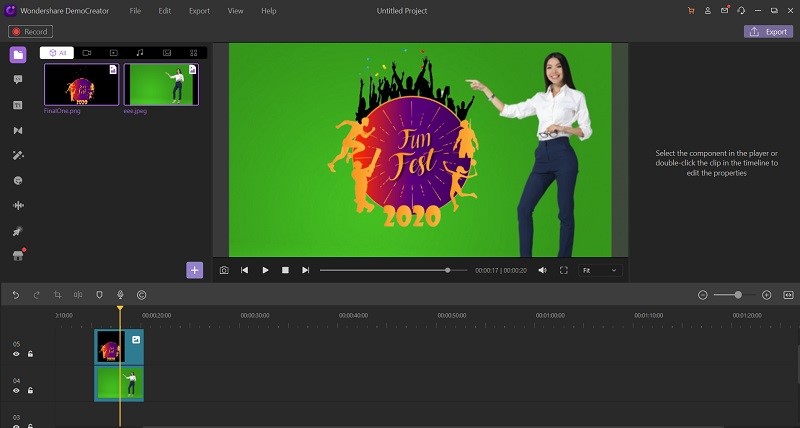Viewport: 800px width, 428px height.
Task: Open the Transitions sidebar panel
Action: 18,131
